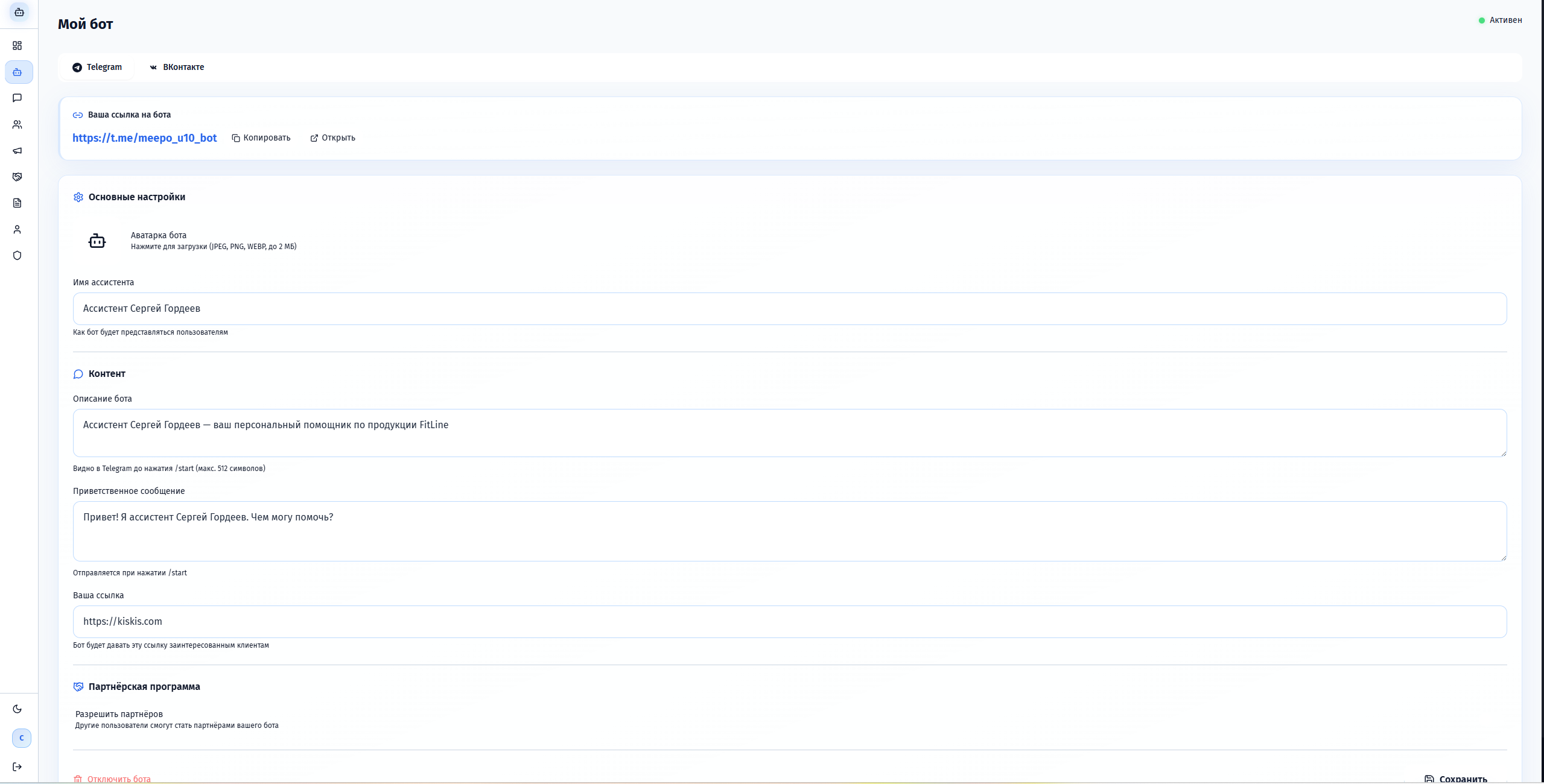The image size is (1544, 784).
Task: Open the dashboard grid icon in sidebar
Action: (x=17, y=46)
